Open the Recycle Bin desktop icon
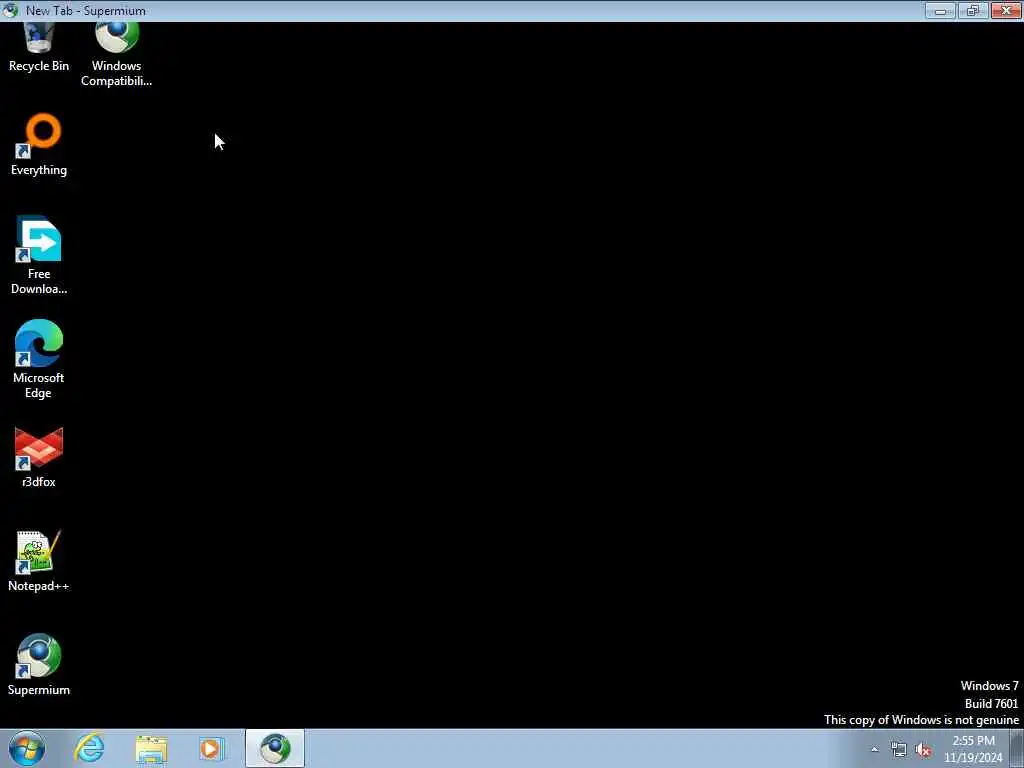This screenshot has height=768, width=1024. click(x=39, y=47)
